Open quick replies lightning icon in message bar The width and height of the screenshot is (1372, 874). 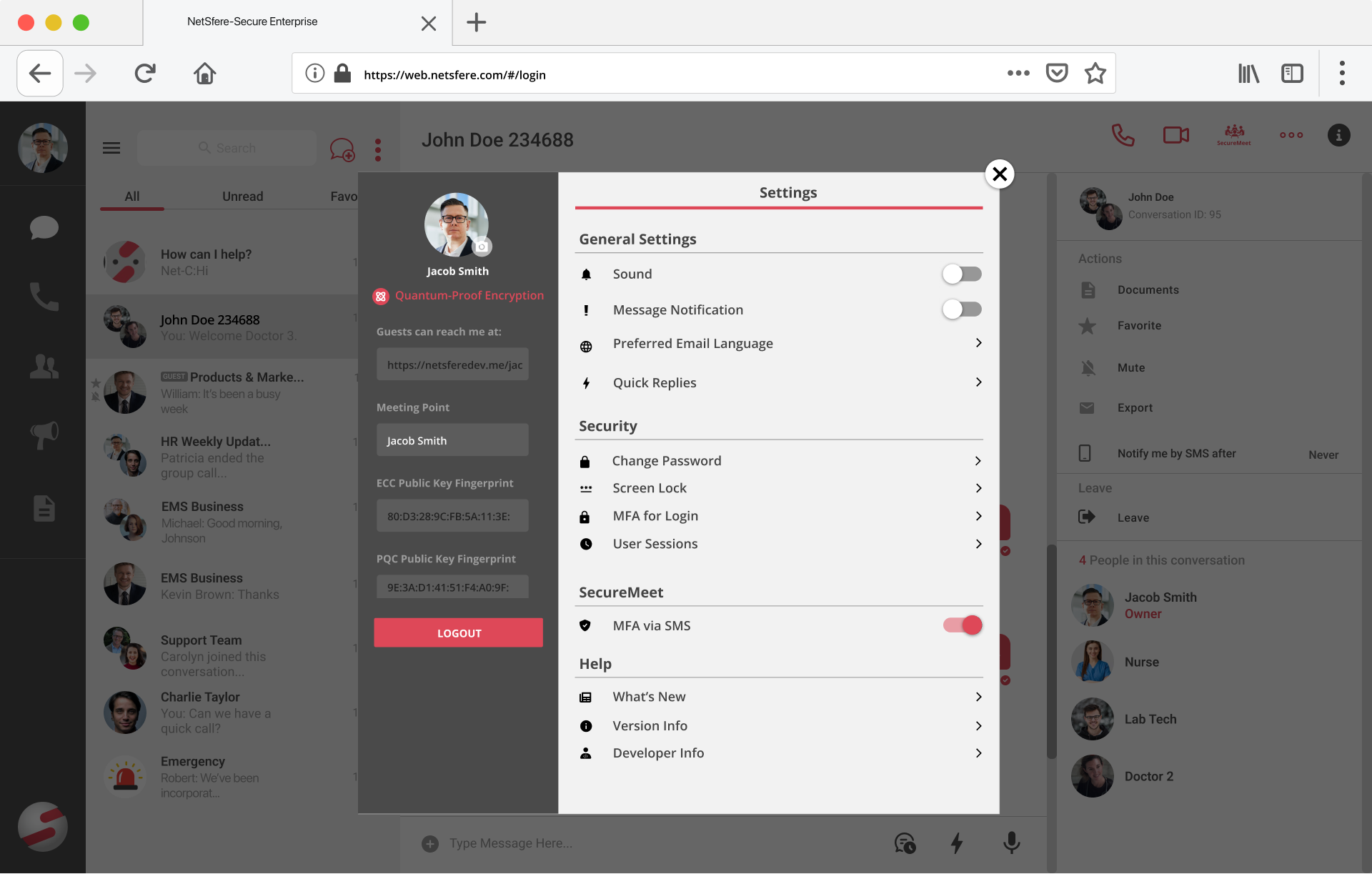[x=957, y=843]
